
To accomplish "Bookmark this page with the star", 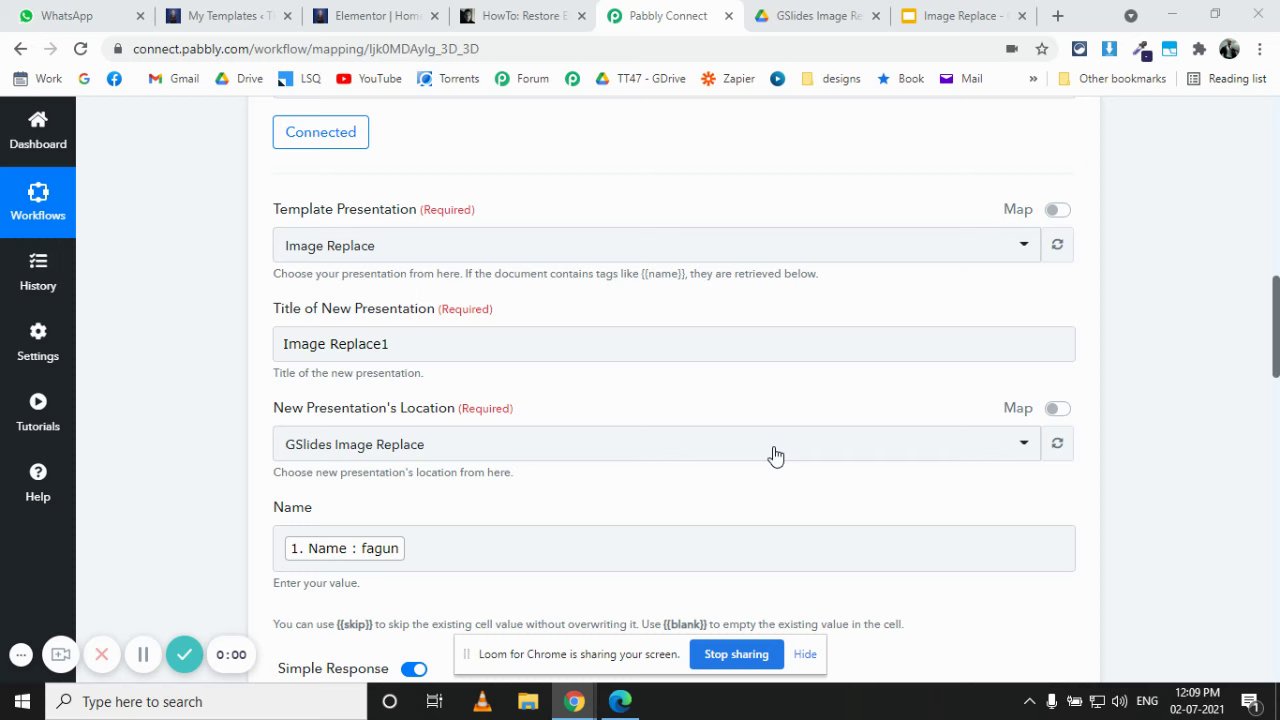I will (x=1042, y=49).
